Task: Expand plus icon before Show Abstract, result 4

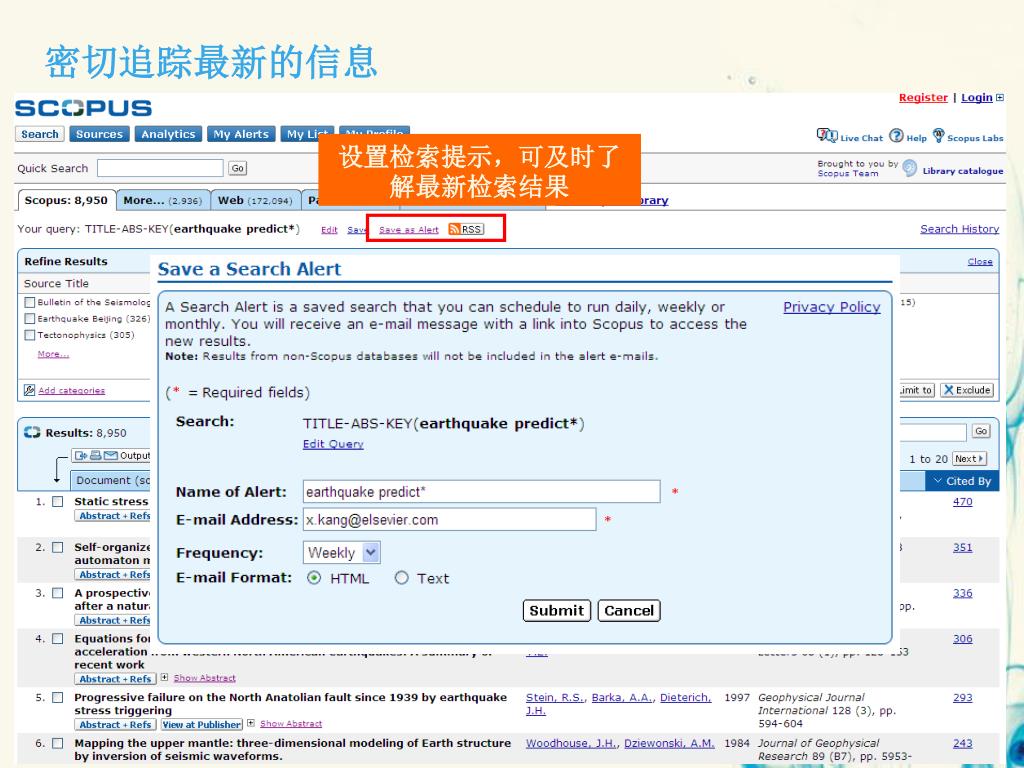Action: click(165, 677)
